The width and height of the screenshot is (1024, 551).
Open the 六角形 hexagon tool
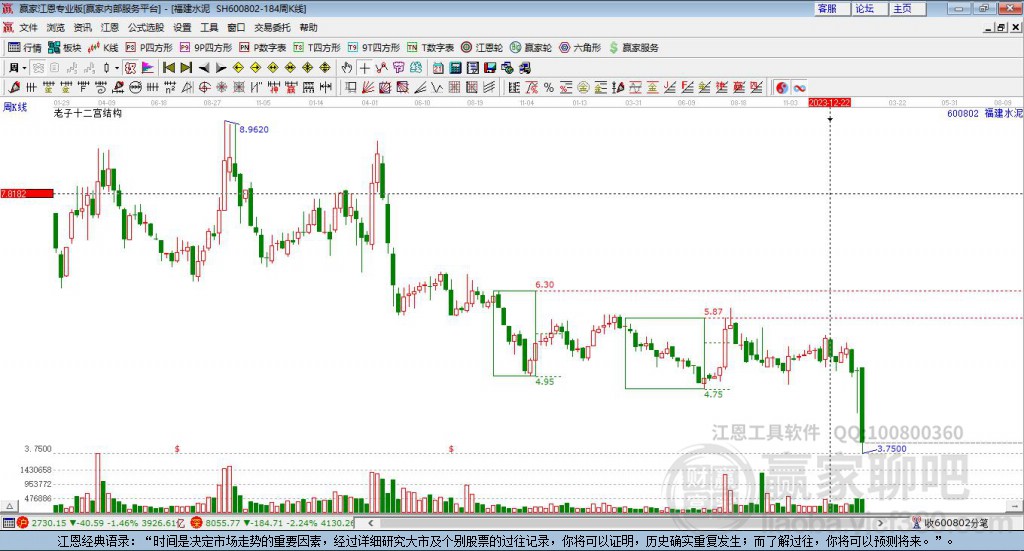(x=580, y=48)
